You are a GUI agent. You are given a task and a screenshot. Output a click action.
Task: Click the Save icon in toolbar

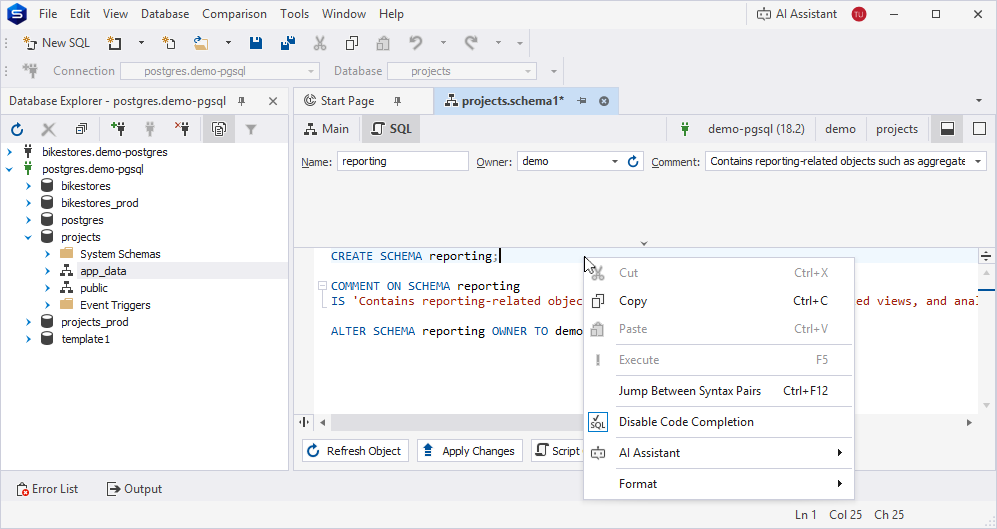click(x=256, y=43)
